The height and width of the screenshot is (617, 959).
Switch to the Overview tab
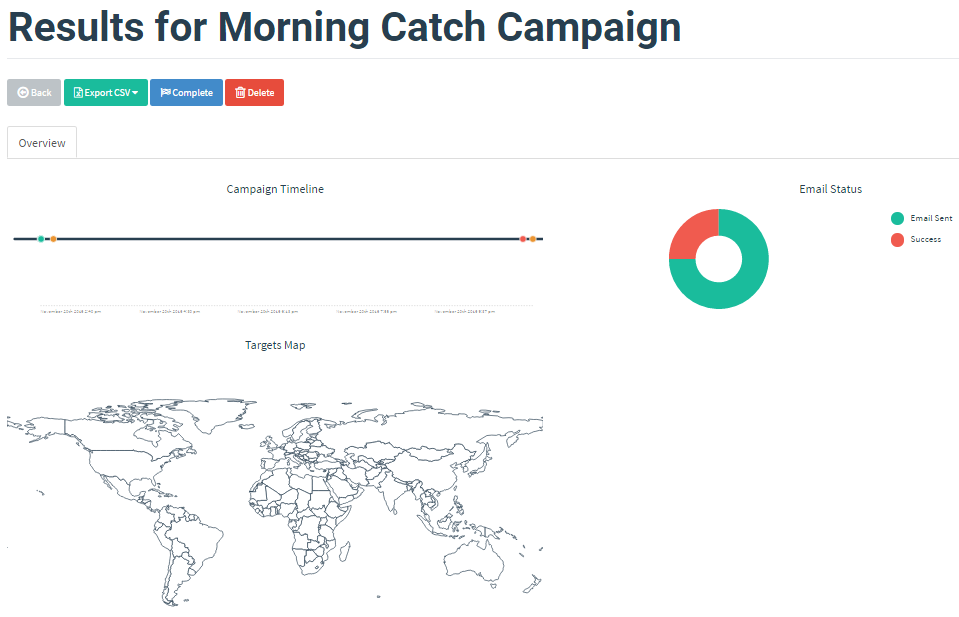pos(42,143)
